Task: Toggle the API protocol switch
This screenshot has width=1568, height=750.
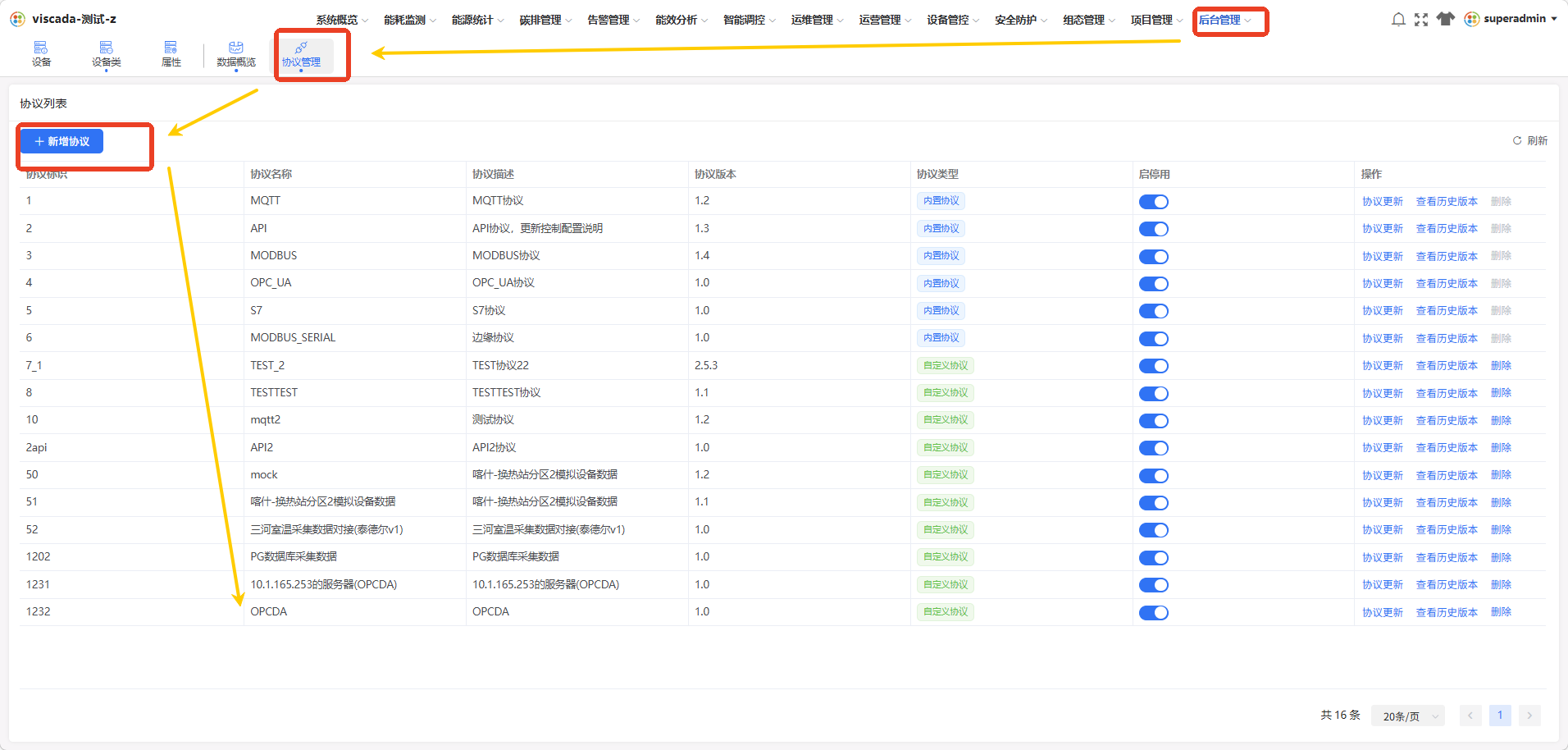Action: point(1154,229)
